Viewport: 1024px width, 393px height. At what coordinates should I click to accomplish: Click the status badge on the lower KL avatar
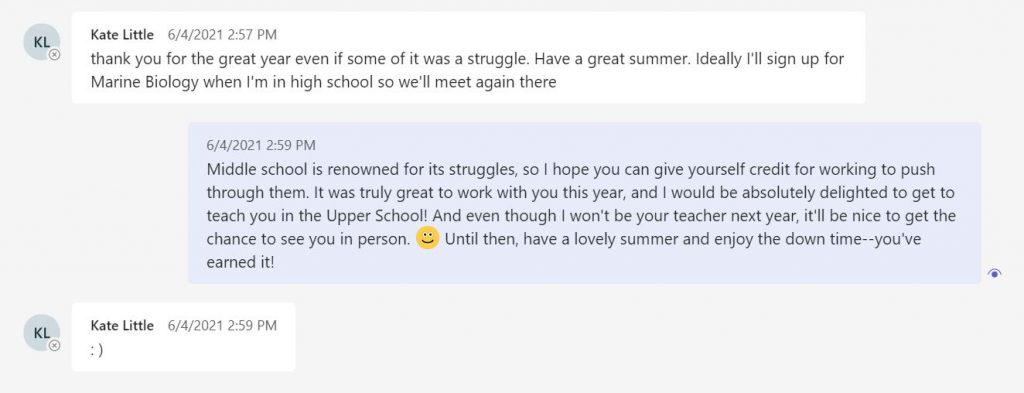click(x=55, y=345)
